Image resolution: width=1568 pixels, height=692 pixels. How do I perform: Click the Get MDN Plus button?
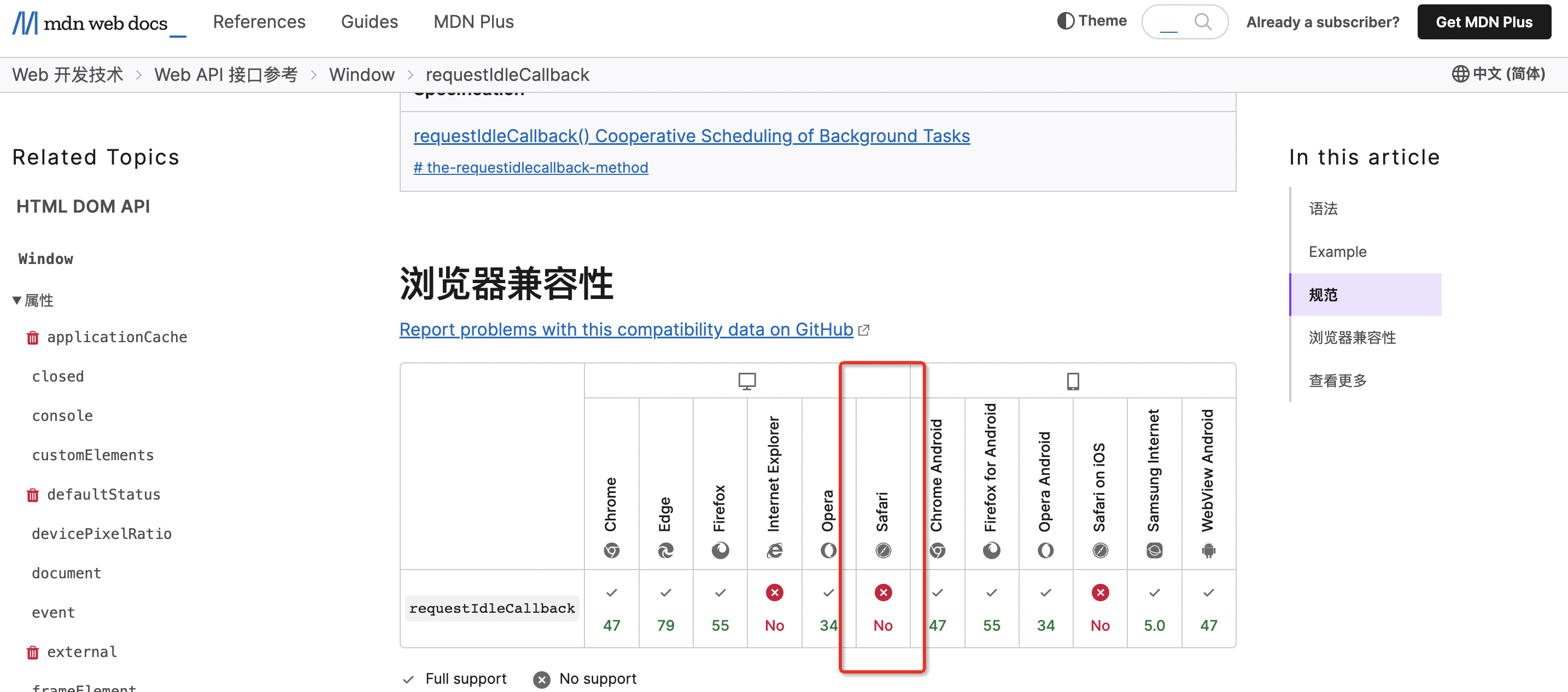[x=1484, y=22]
